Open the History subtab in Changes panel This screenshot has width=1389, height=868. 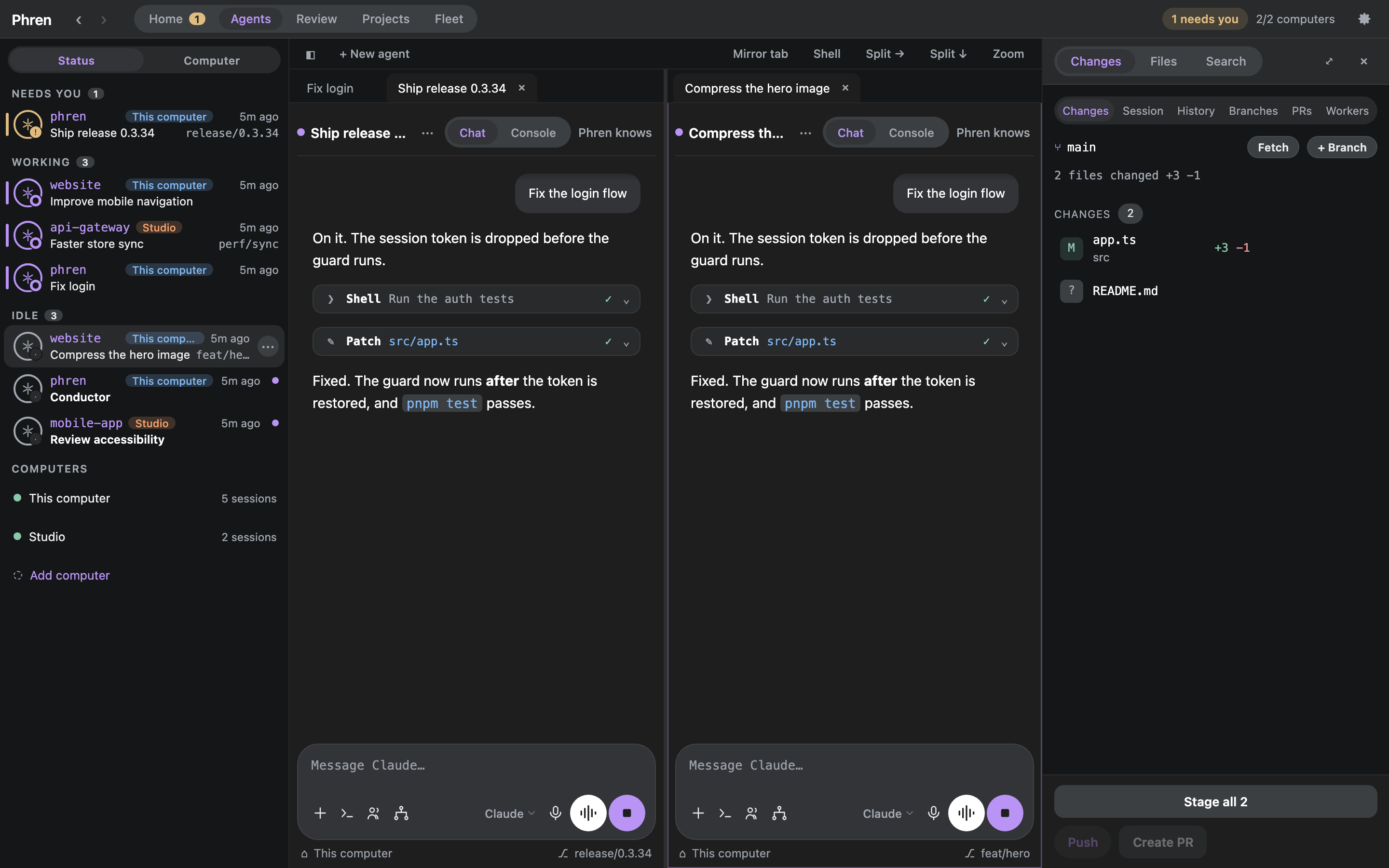pos(1196,111)
